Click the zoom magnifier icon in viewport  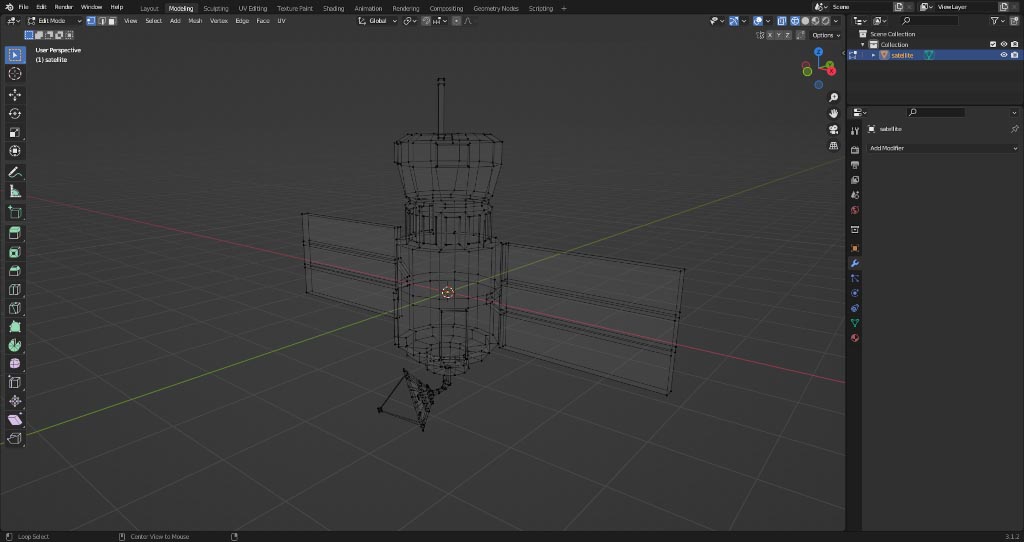point(833,97)
